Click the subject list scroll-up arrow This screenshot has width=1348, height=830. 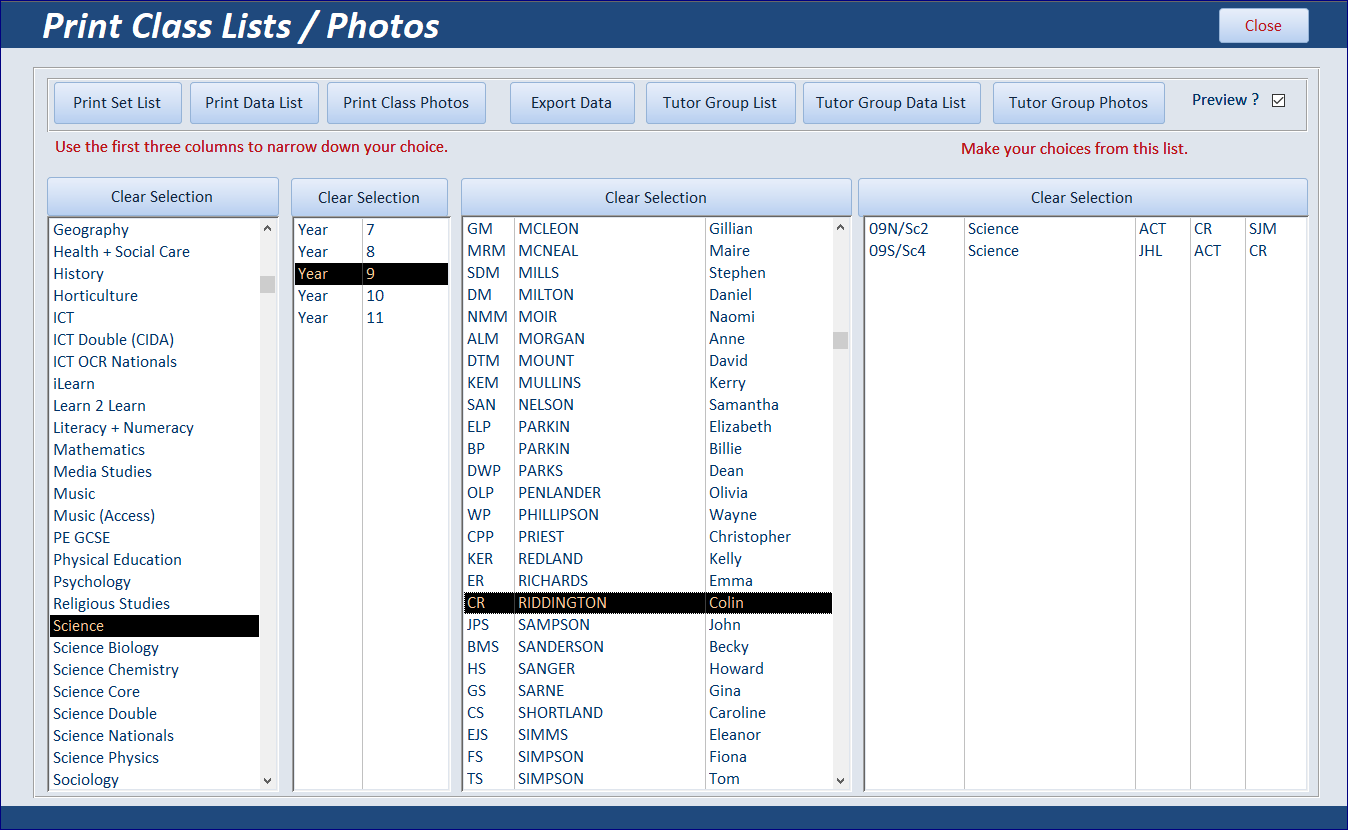267,229
